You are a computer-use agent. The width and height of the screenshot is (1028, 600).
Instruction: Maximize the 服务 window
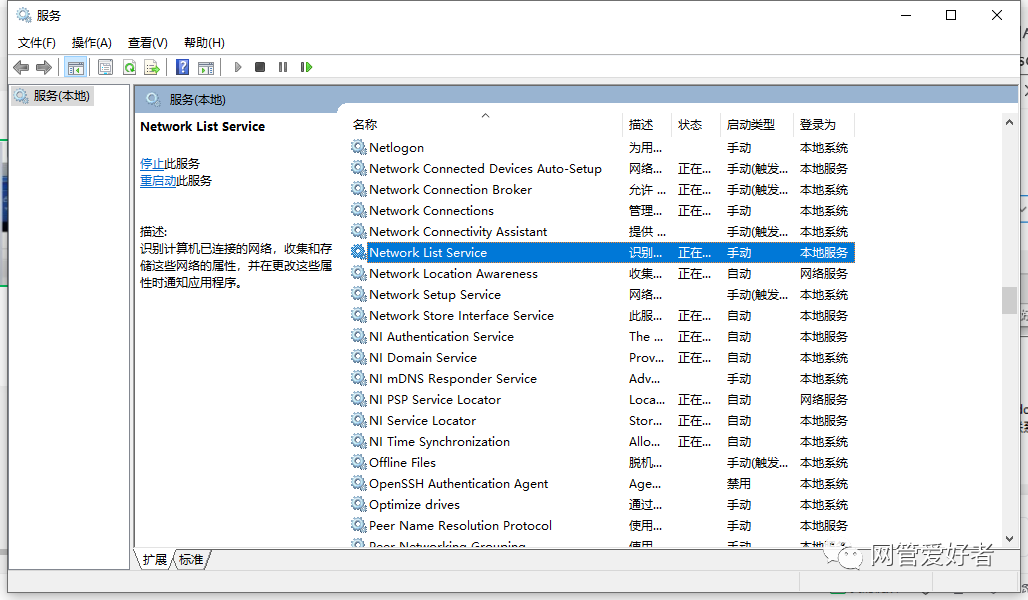(x=951, y=15)
